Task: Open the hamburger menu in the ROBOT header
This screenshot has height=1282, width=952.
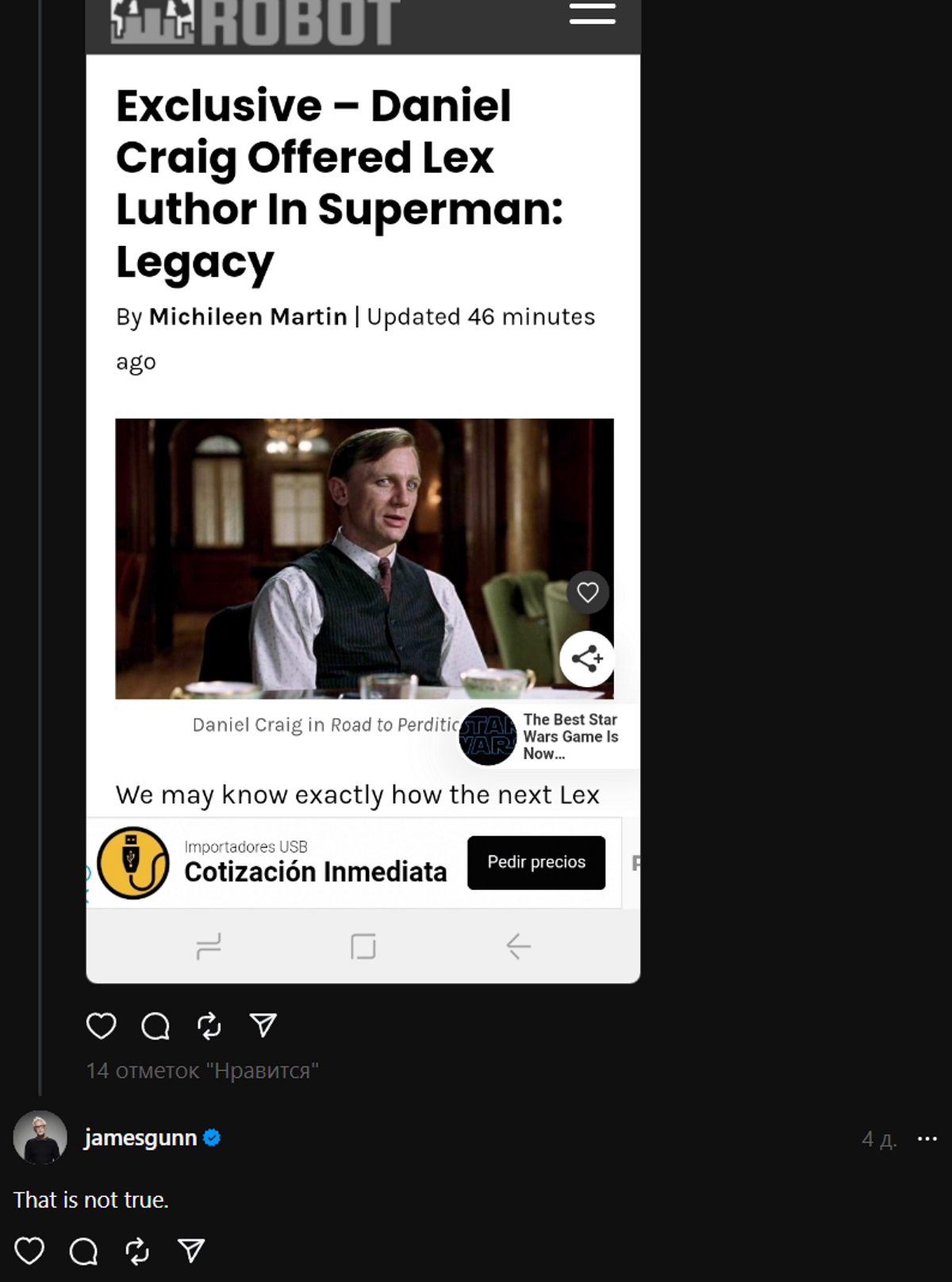Action: 592,13
